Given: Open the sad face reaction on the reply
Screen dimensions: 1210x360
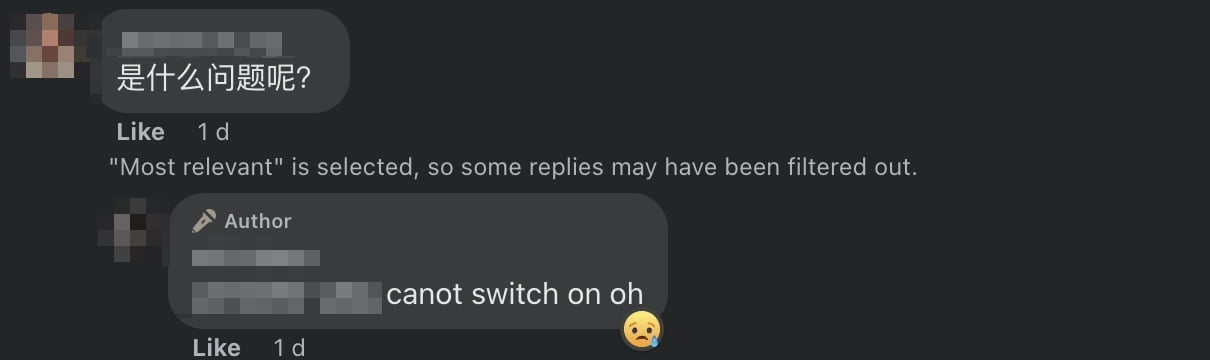Looking at the screenshot, I should [x=641, y=329].
